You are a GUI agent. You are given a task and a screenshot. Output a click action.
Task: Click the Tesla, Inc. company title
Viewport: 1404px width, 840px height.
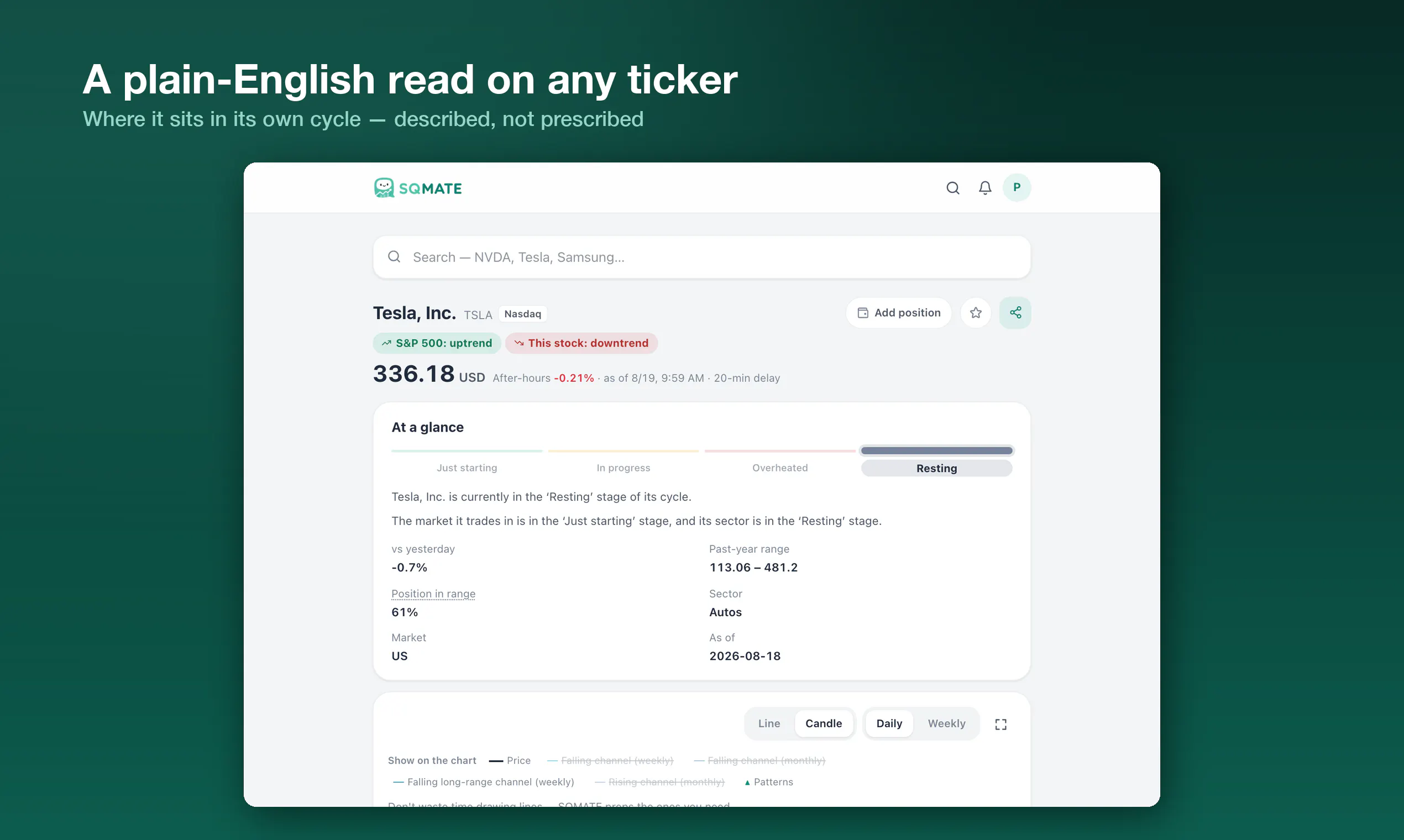point(415,312)
